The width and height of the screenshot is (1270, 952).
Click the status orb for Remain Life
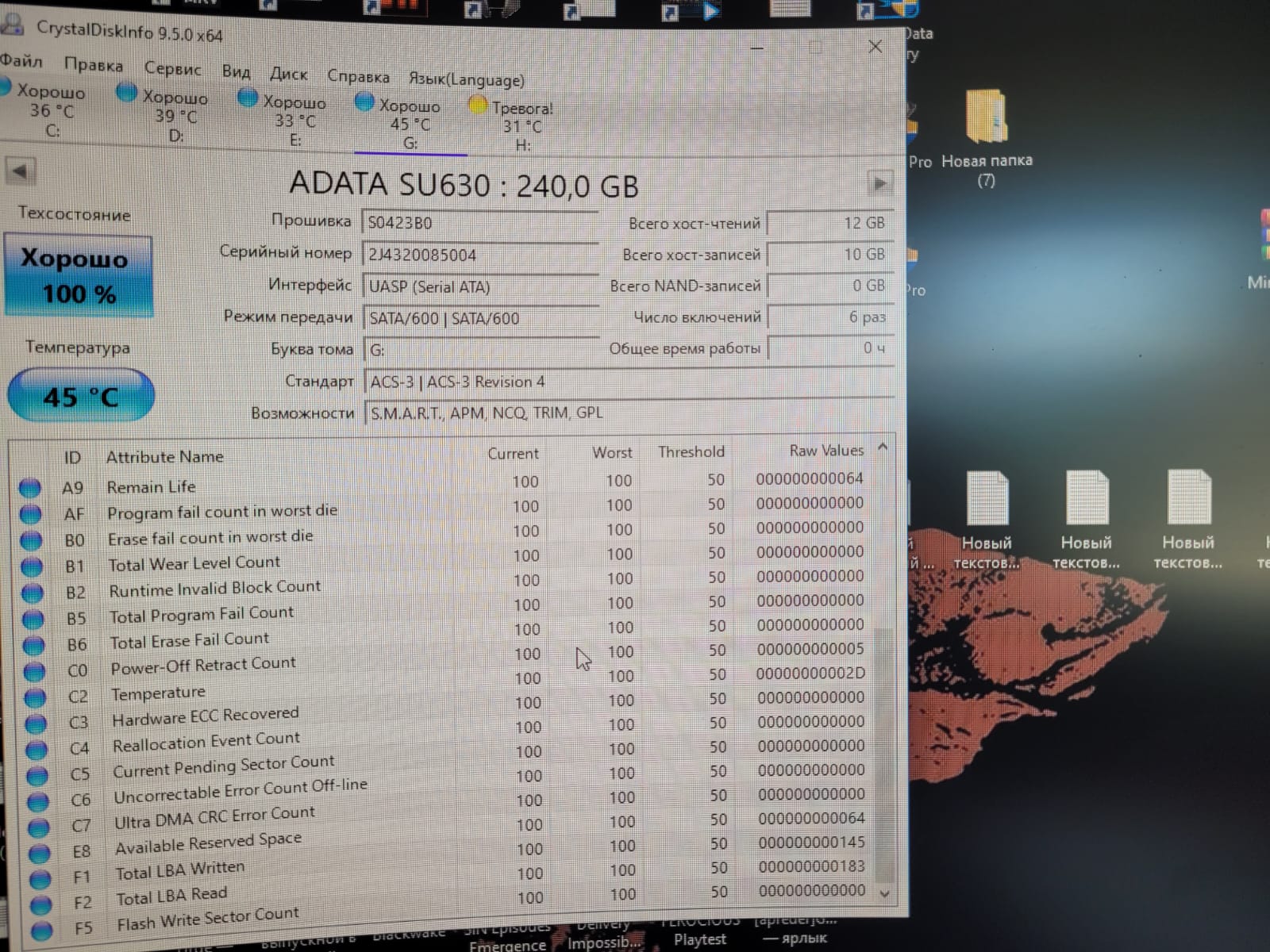pos(29,487)
